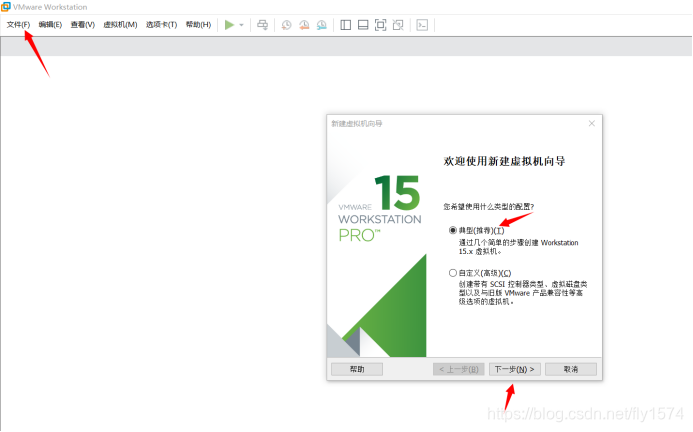Toggle the library sidebar panel icon
This screenshot has height=432, width=693.
(346, 25)
